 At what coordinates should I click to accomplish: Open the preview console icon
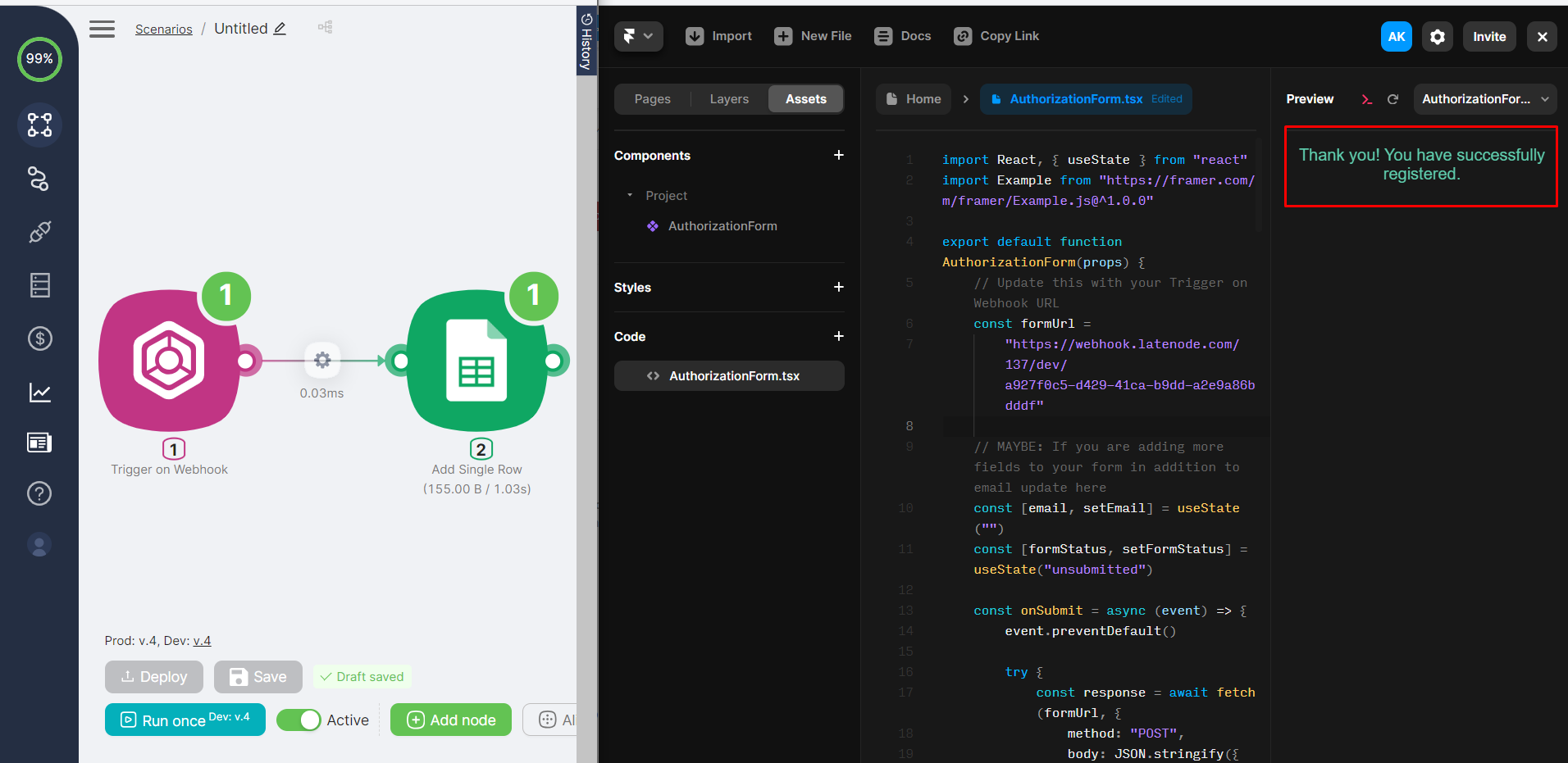point(1366,99)
